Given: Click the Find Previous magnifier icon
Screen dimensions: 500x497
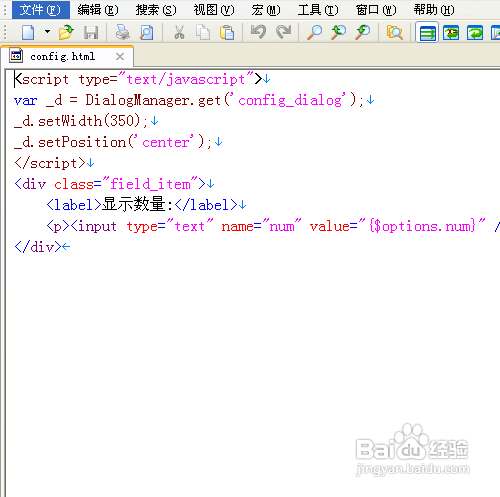Looking at the screenshot, I should point(338,33).
